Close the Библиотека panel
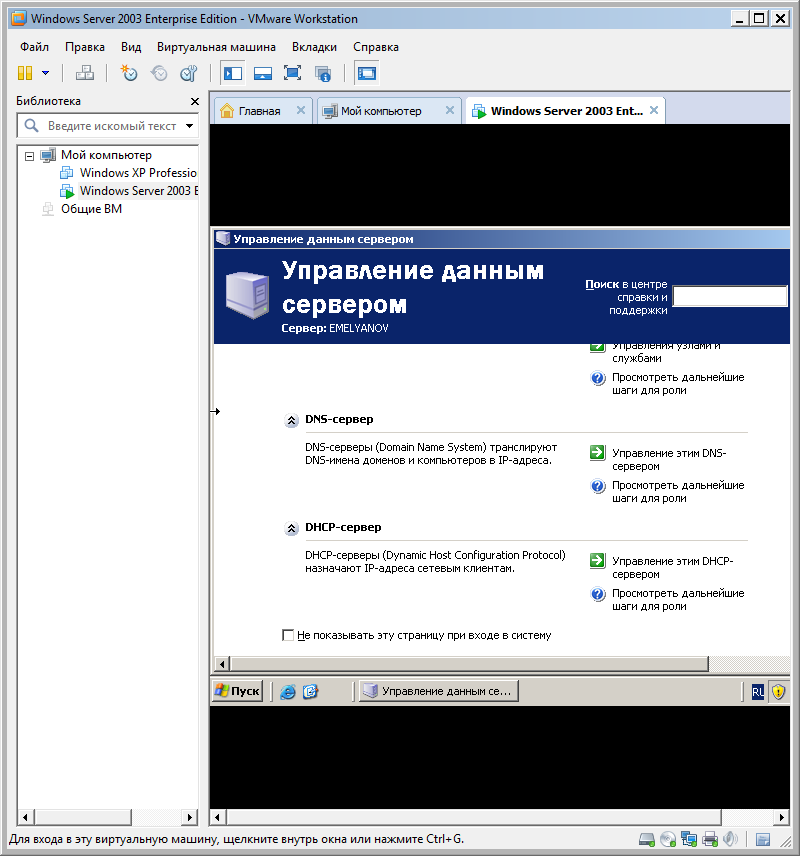800x856 pixels. 194,102
